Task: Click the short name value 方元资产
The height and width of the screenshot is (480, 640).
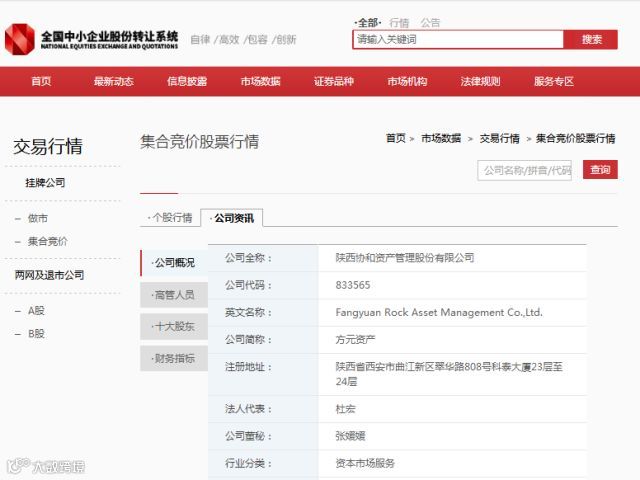Action: [355, 340]
